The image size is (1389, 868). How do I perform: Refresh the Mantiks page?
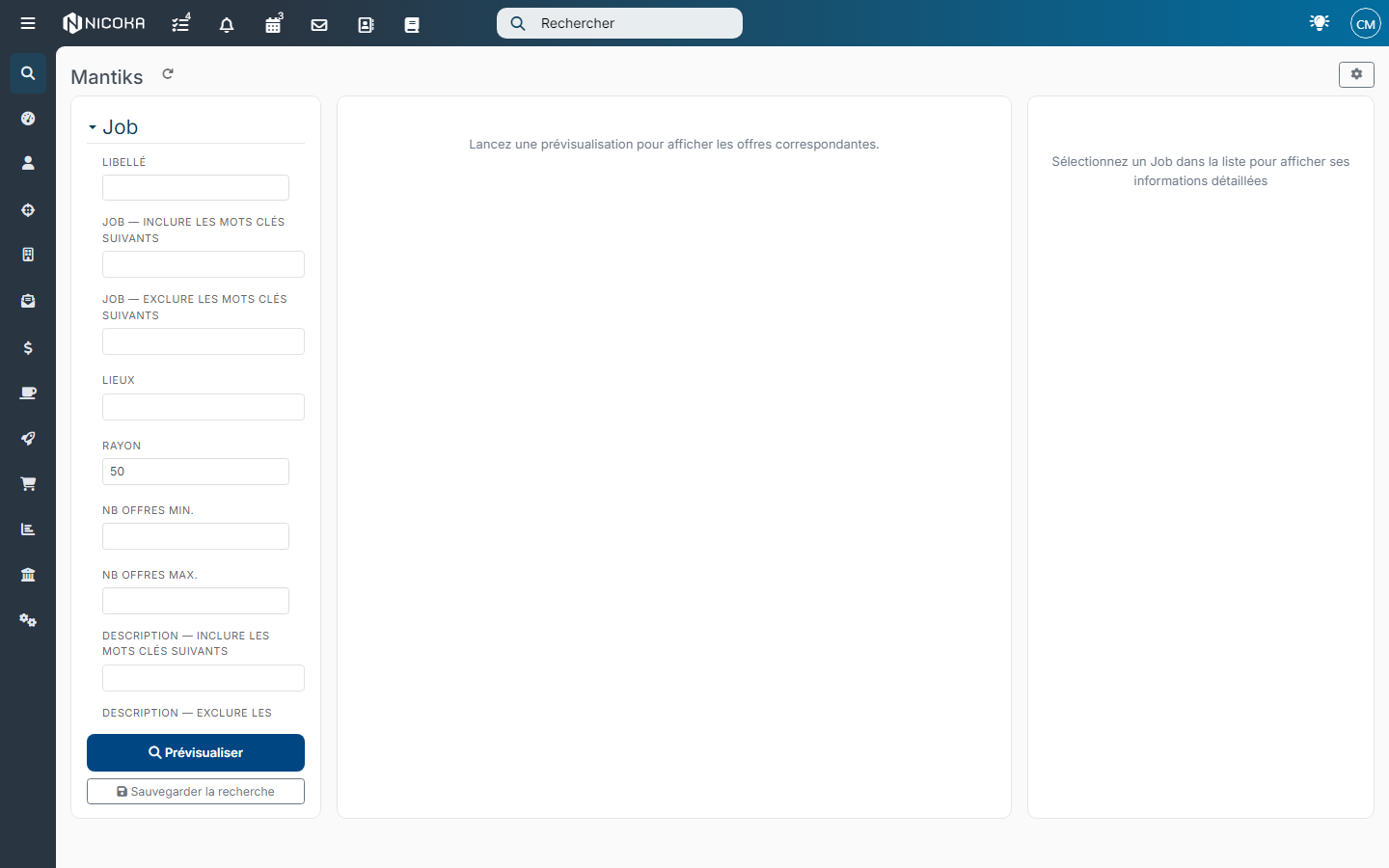coord(168,74)
